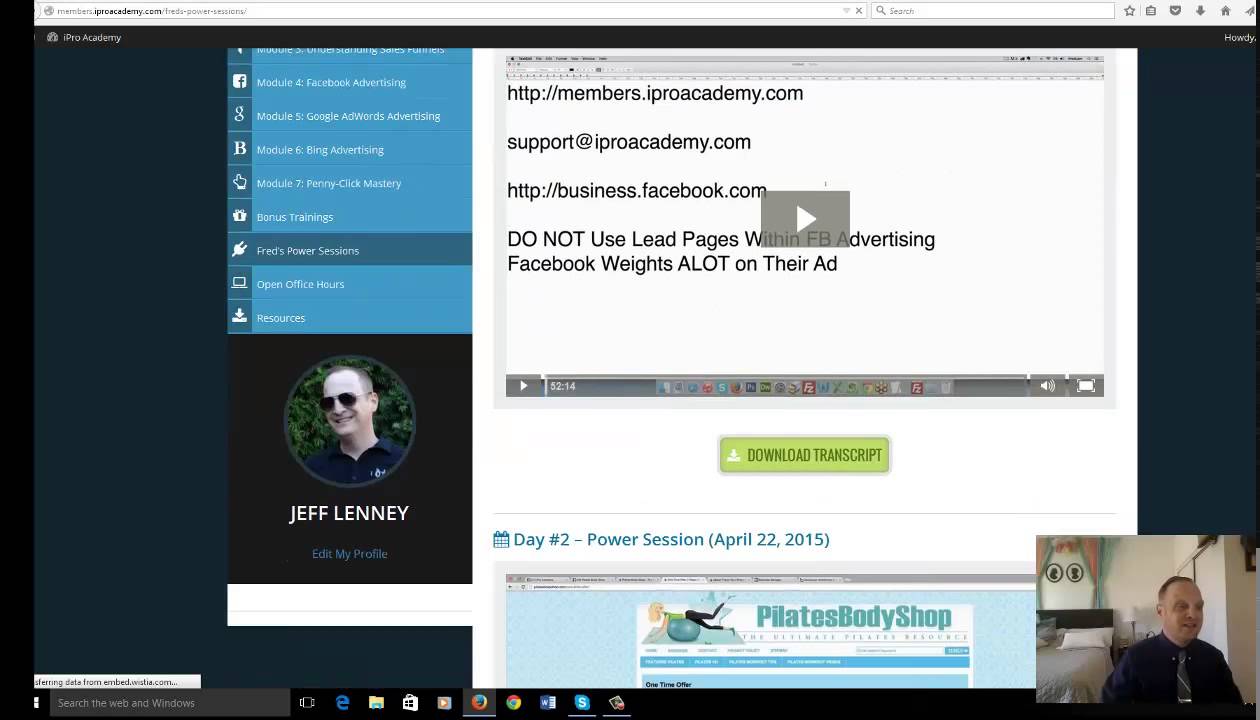
Task: Click the gift icon beside Bonus Trainings
Action: (240, 215)
